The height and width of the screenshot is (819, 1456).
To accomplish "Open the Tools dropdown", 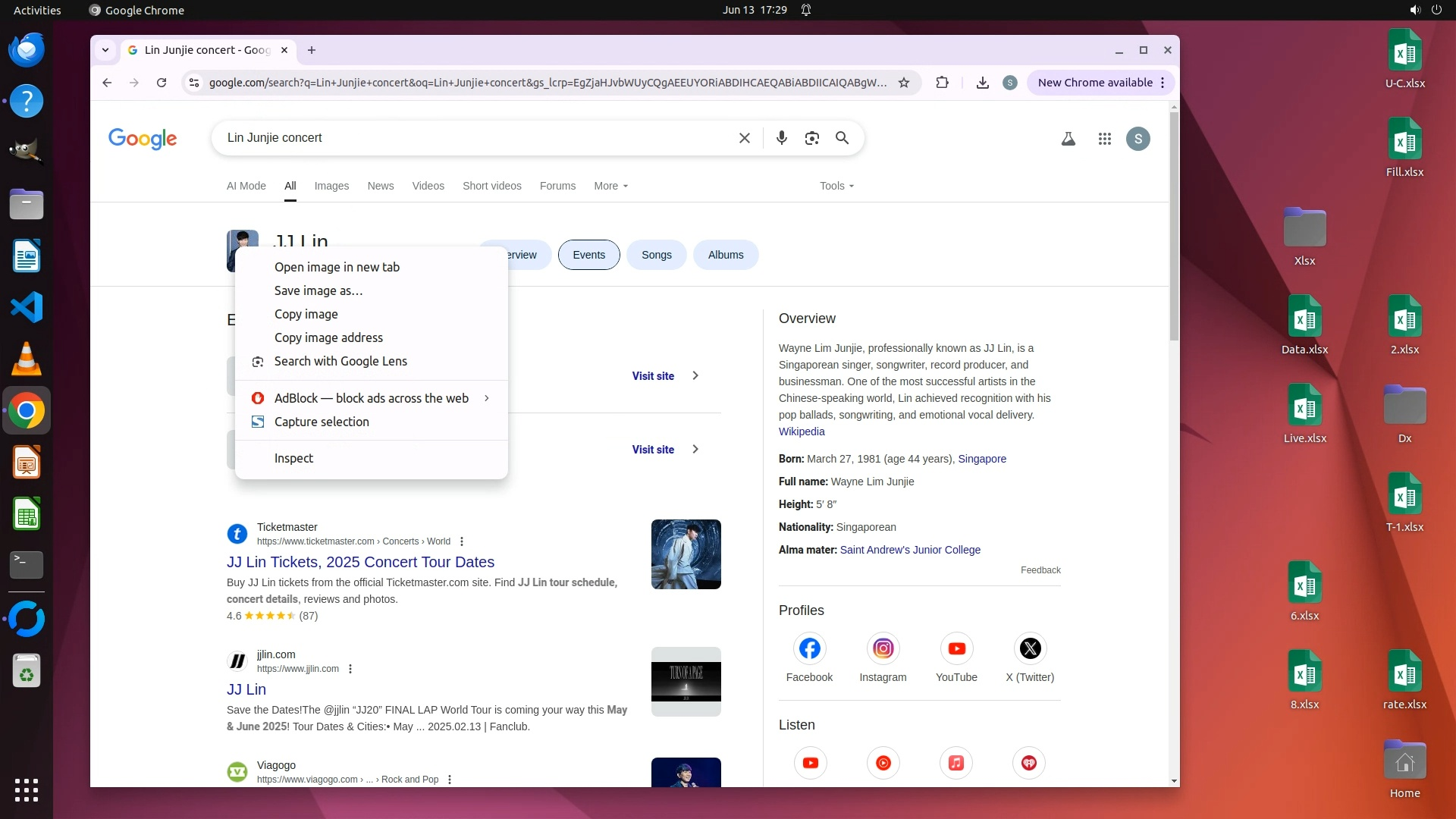I will tap(836, 186).
